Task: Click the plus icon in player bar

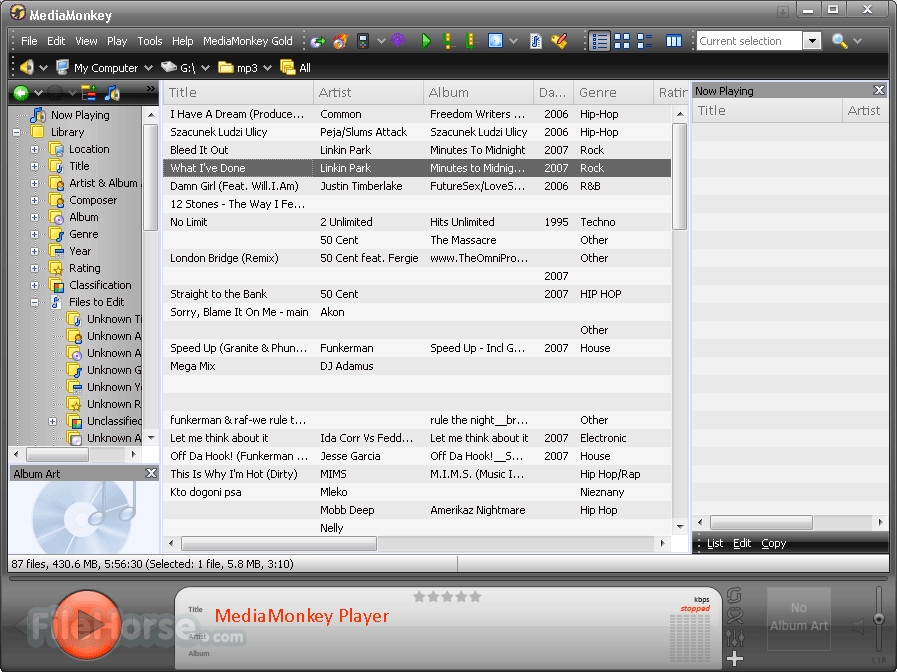Action: click(735, 659)
